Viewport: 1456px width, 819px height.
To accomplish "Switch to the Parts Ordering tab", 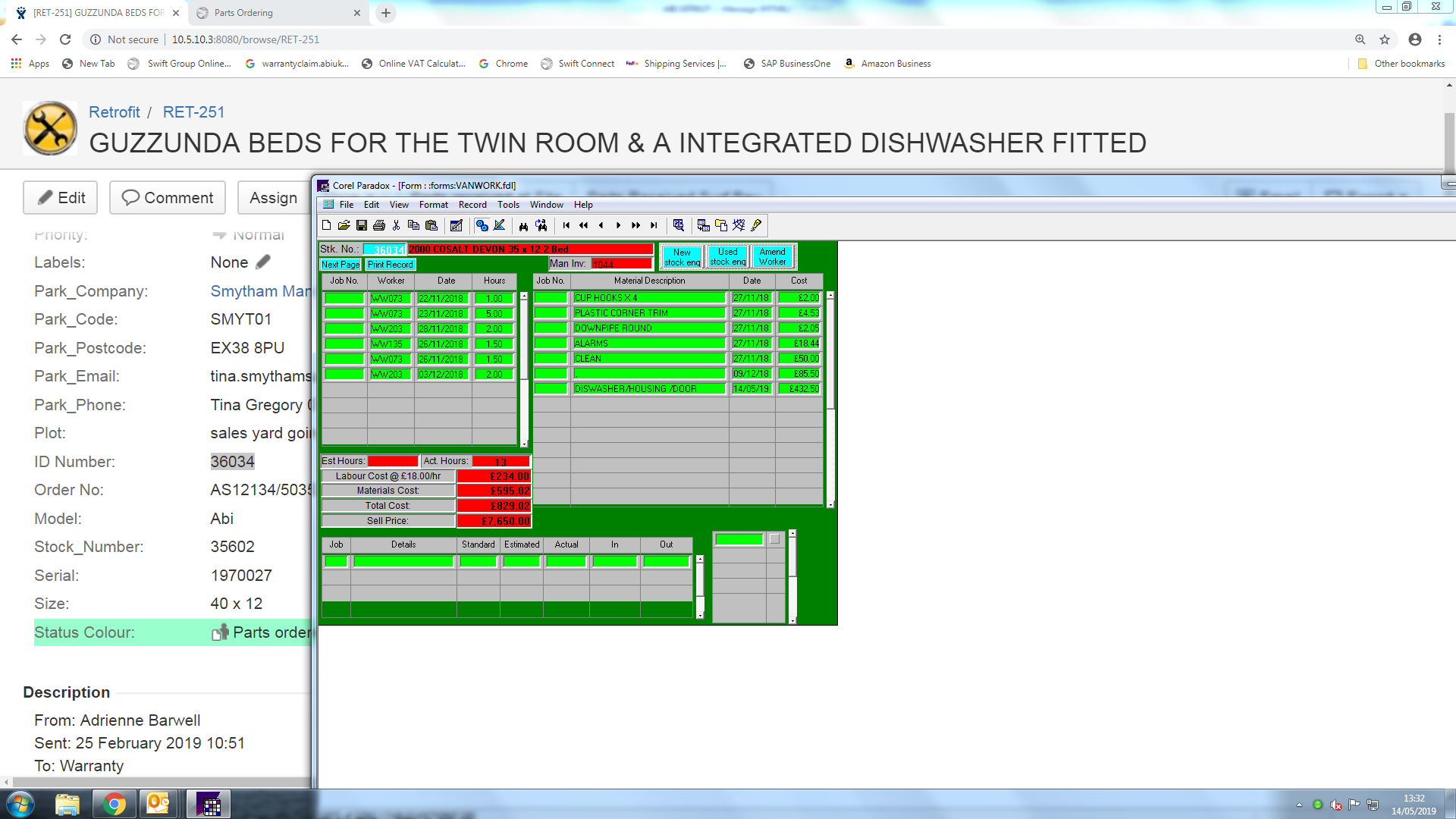I will pos(243,13).
